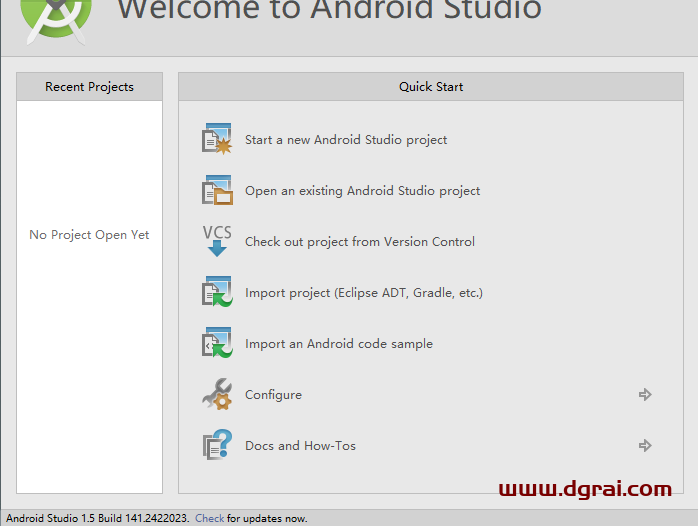Open an existing Android Studio project
Viewport: 698px width, 526px height.
[362, 191]
